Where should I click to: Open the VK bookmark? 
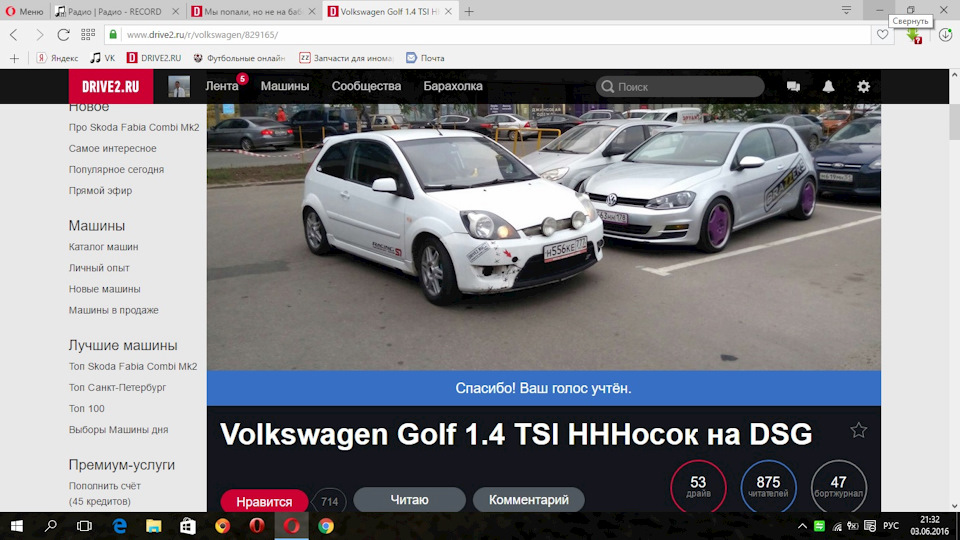[x=103, y=58]
